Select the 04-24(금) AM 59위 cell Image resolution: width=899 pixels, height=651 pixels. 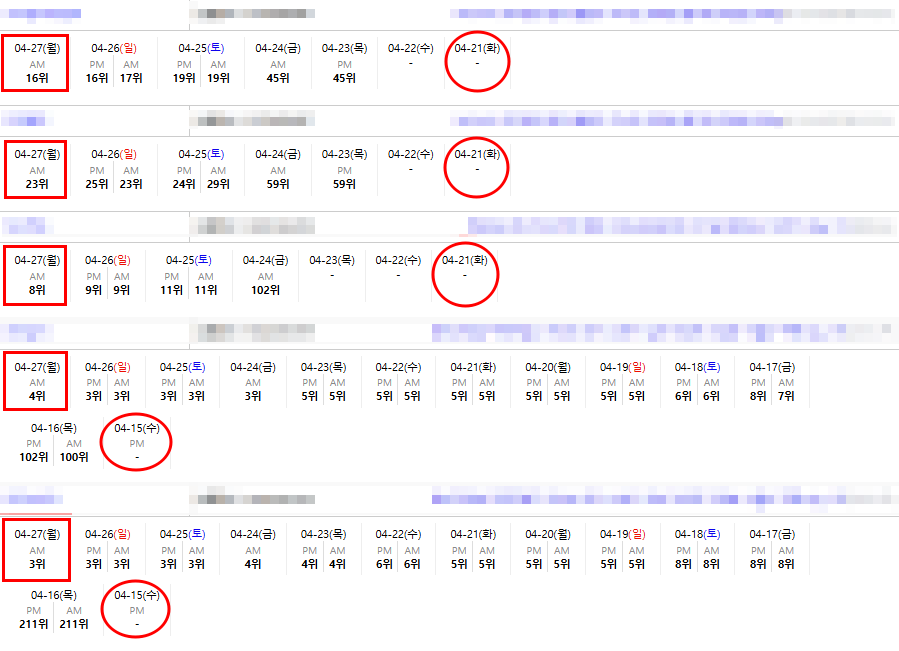click(278, 184)
